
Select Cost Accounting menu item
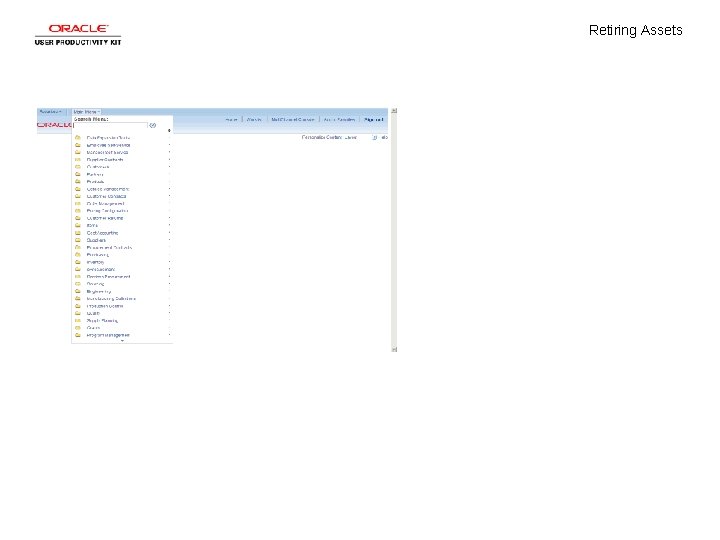102,233
